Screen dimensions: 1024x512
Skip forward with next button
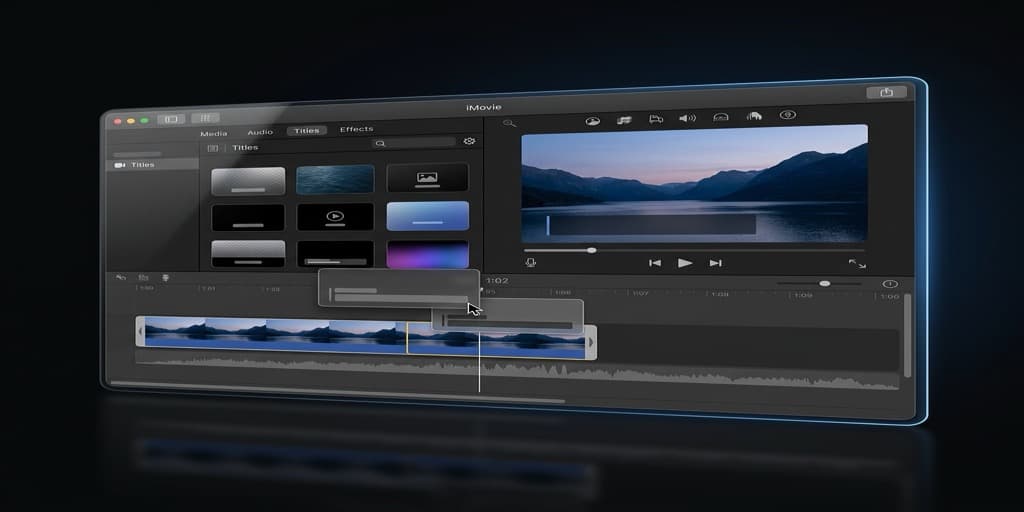click(716, 263)
